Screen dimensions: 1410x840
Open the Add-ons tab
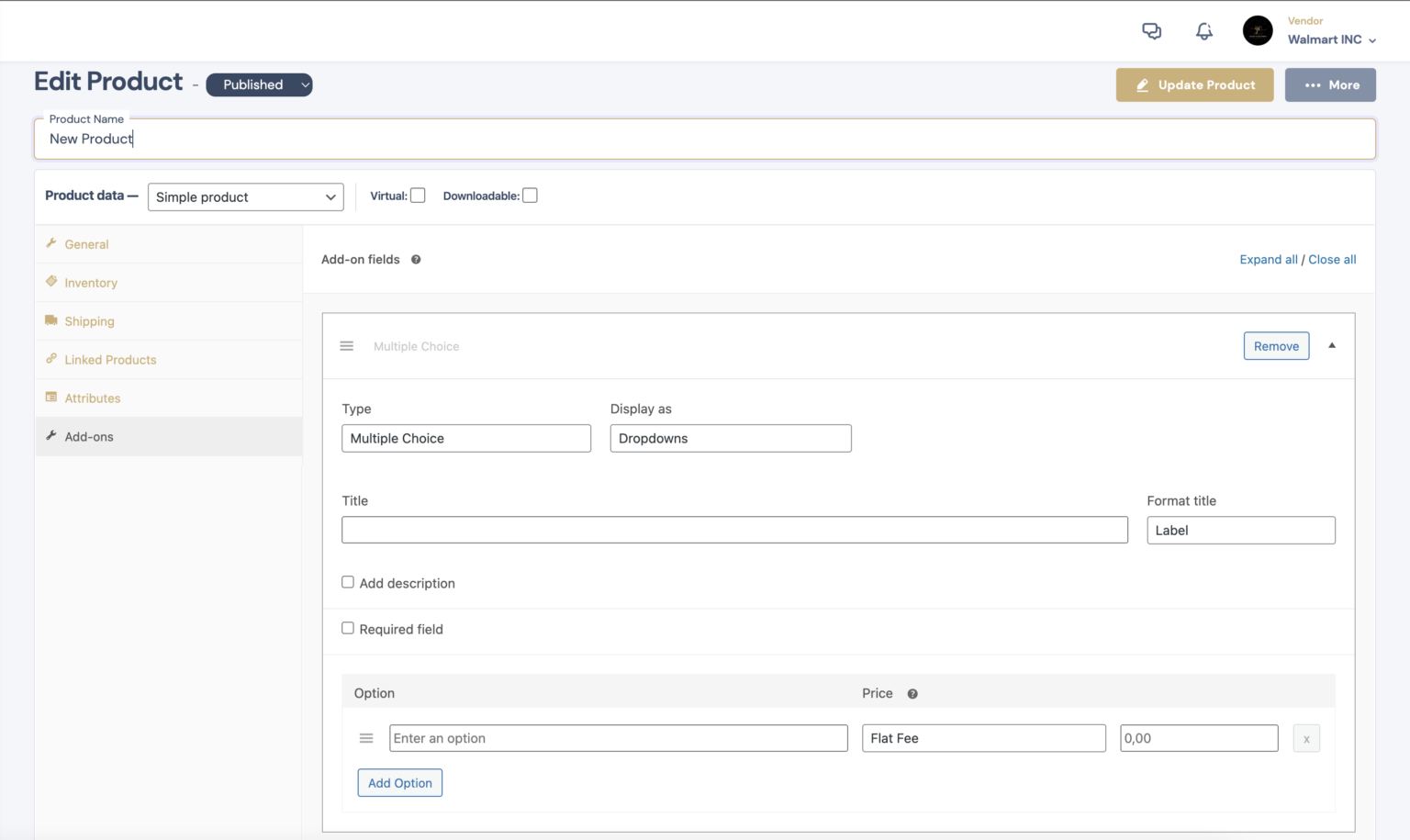coord(89,436)
